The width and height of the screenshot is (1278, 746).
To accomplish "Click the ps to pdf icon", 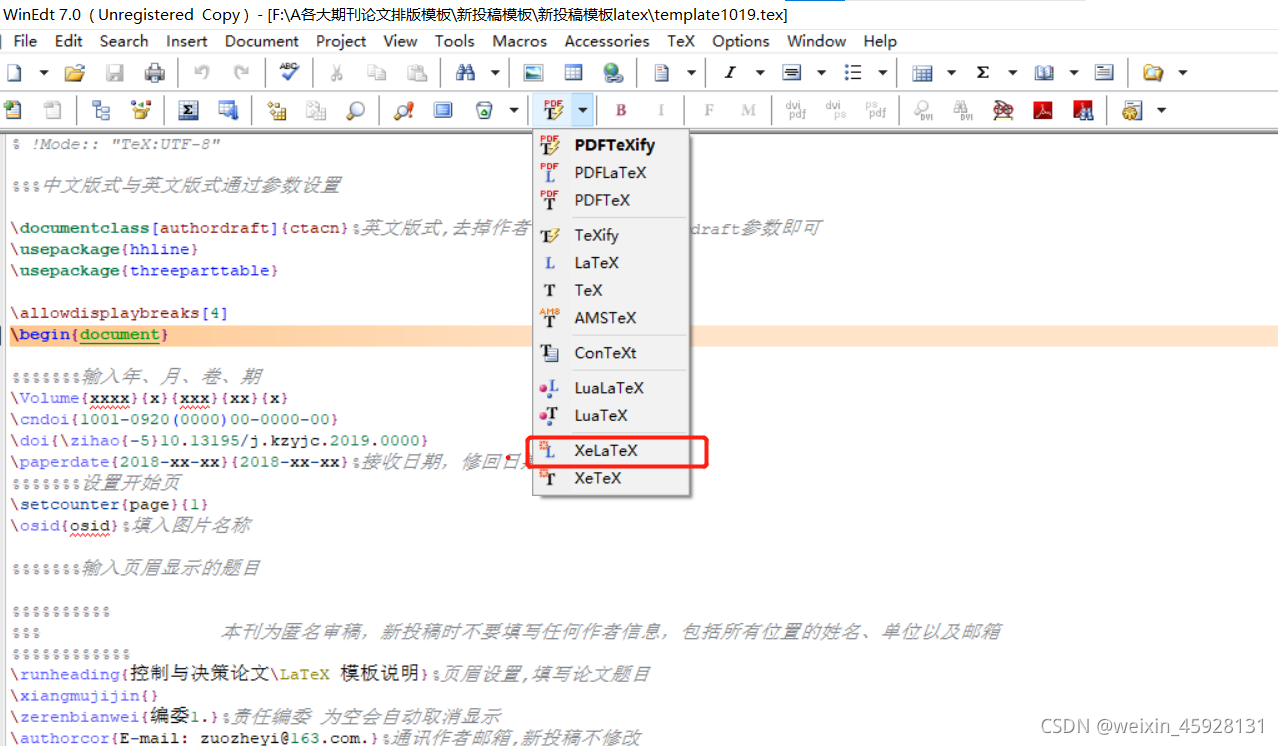I will pyautogui.click(x=876, y=110).
